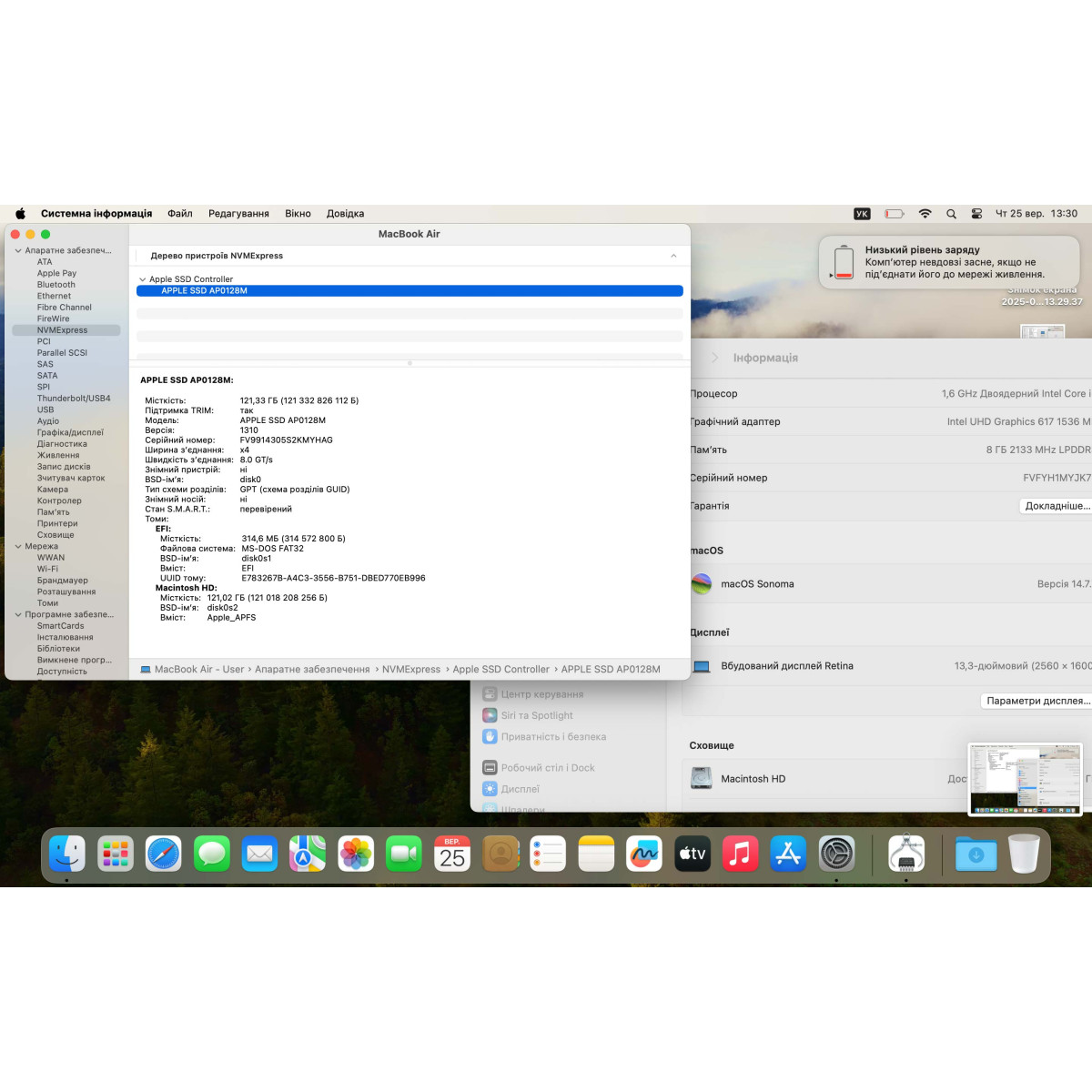The width and height of the screenshot is (1092, 1092).
Task: Click Докладніше button next to Гарантія
Action: click(x=1056, y=506)
